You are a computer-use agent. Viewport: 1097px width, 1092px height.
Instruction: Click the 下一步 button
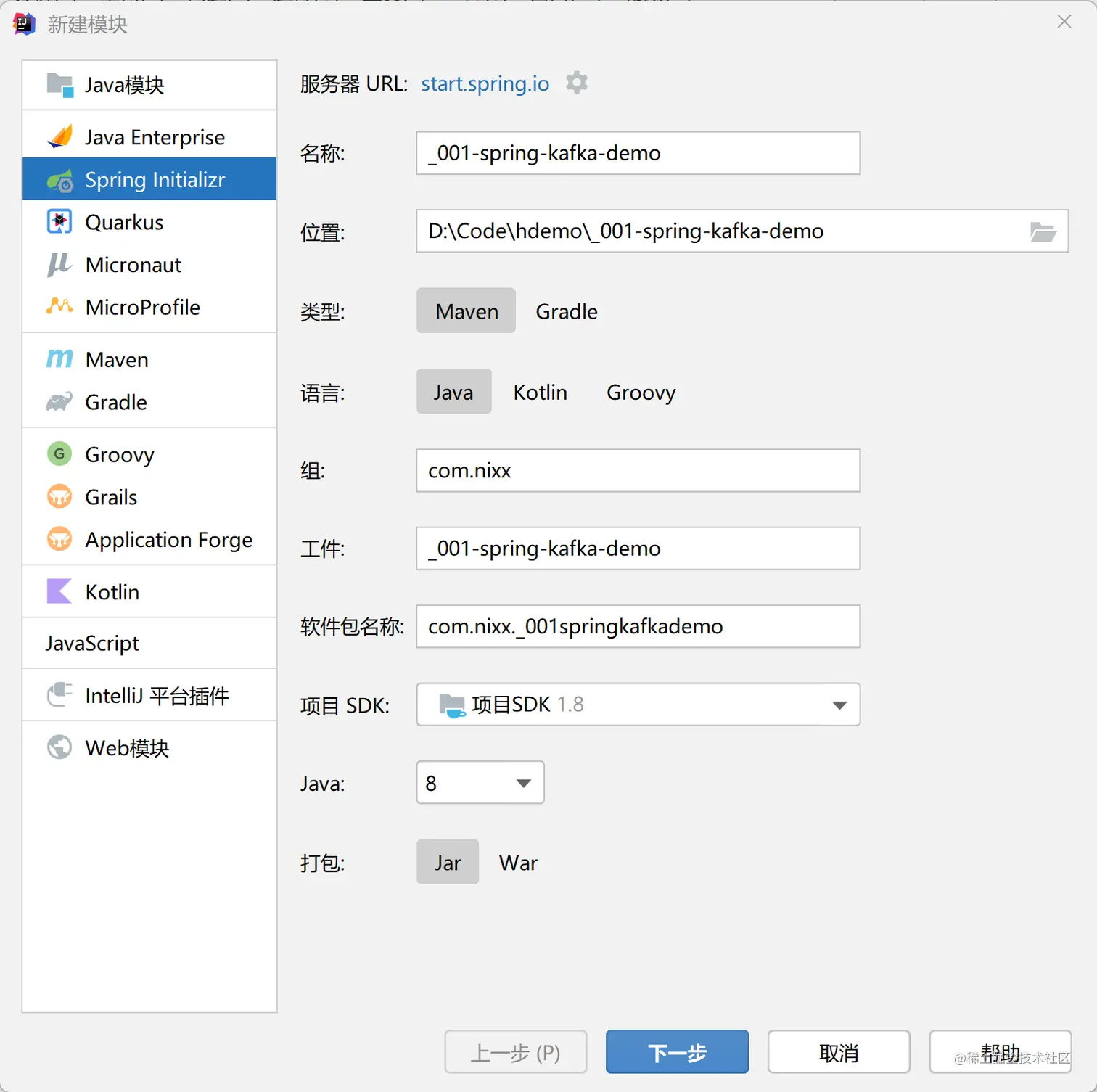click(677, 1051)
